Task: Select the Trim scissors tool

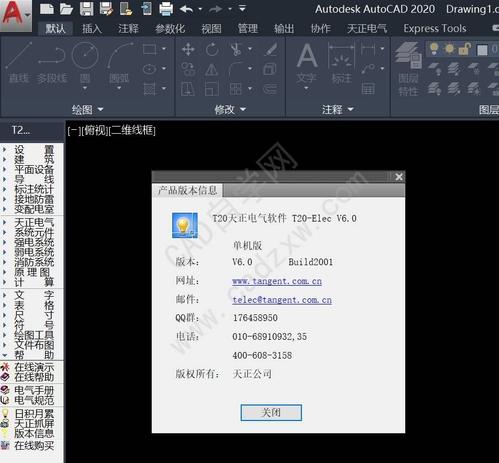Action: pyautogui.click(x=236, y=50)
